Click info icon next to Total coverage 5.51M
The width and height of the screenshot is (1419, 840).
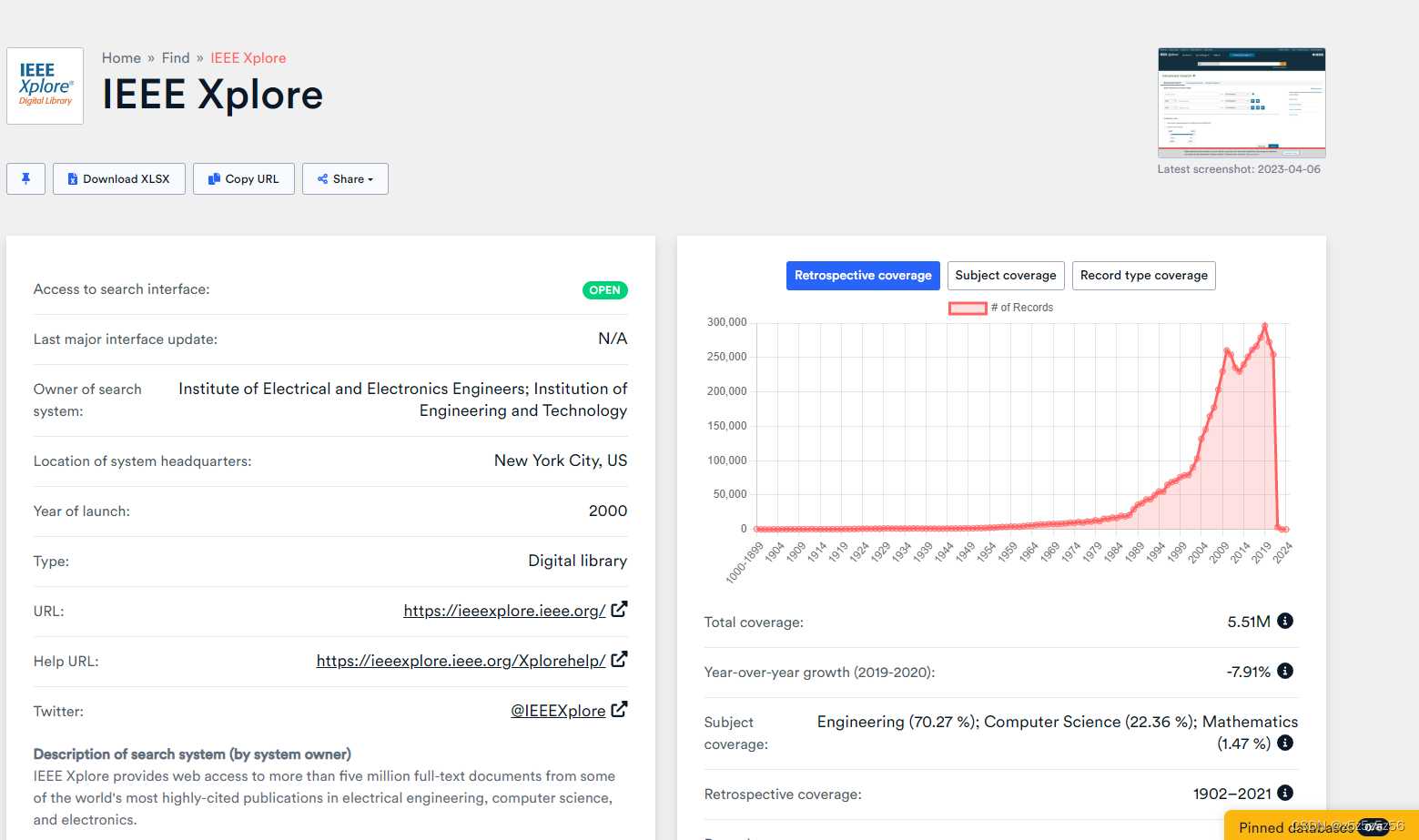click(x=1285, y=621)
